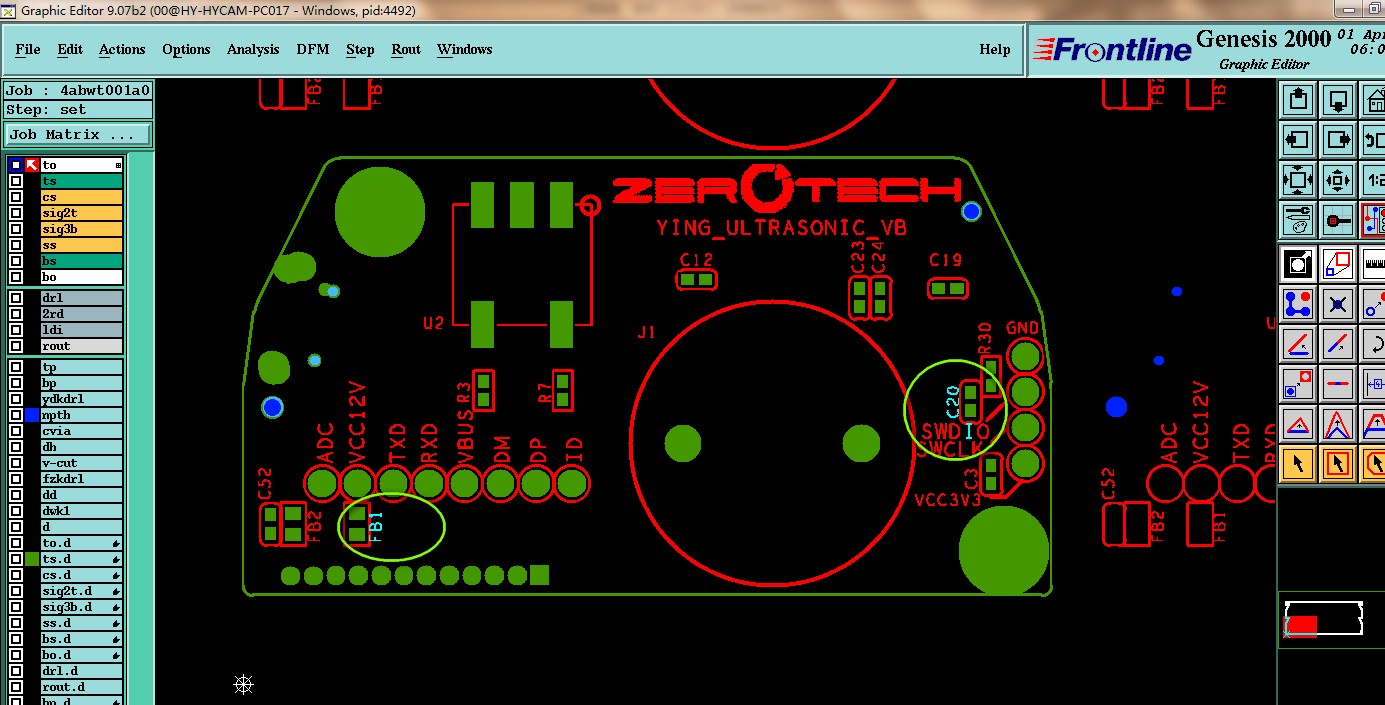Select the net connections icon with red border
Viewport: 1385px width, 705px height.
[x=1375, y=219]
